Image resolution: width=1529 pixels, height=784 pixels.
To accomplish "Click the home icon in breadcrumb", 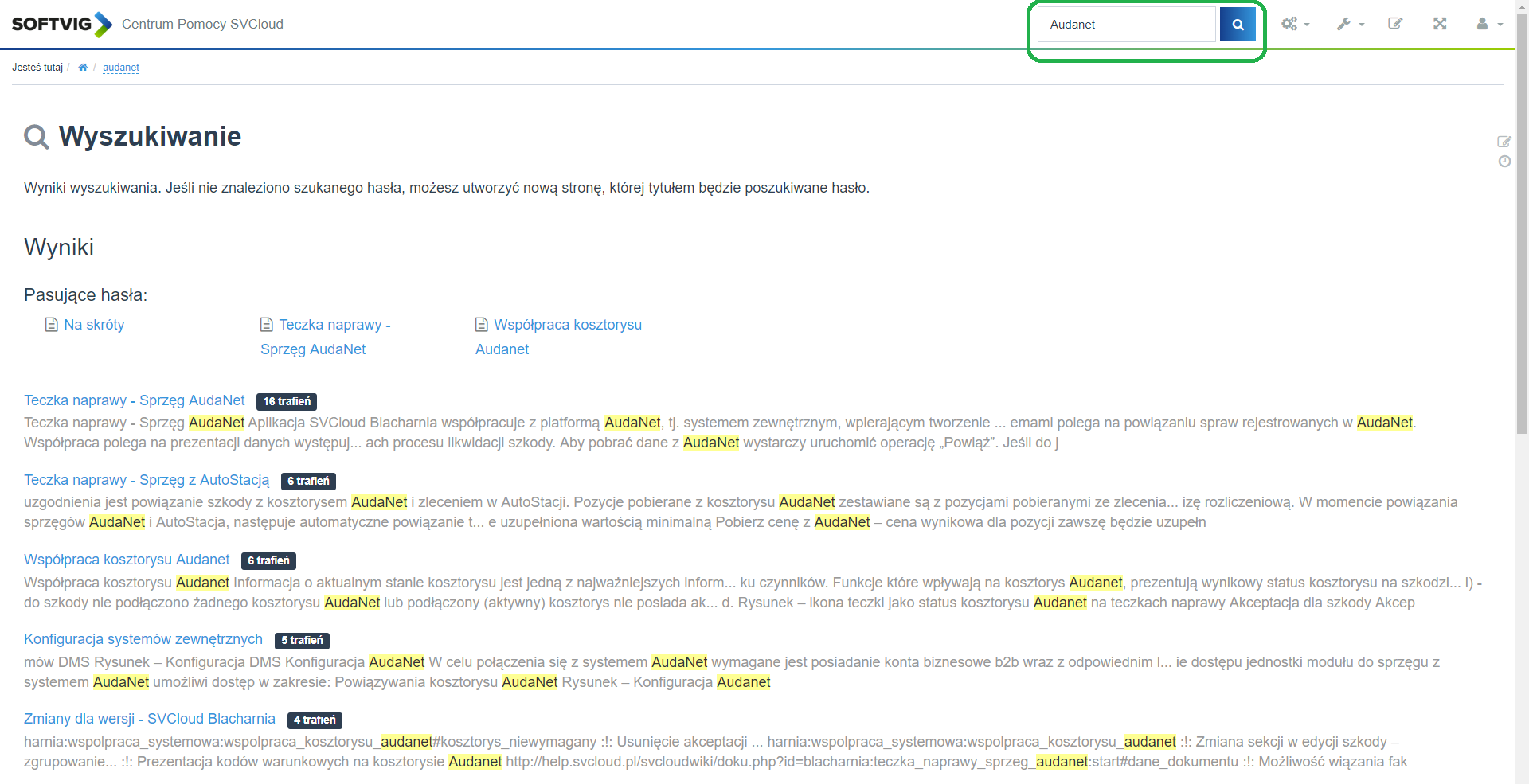I will [83, 68].
